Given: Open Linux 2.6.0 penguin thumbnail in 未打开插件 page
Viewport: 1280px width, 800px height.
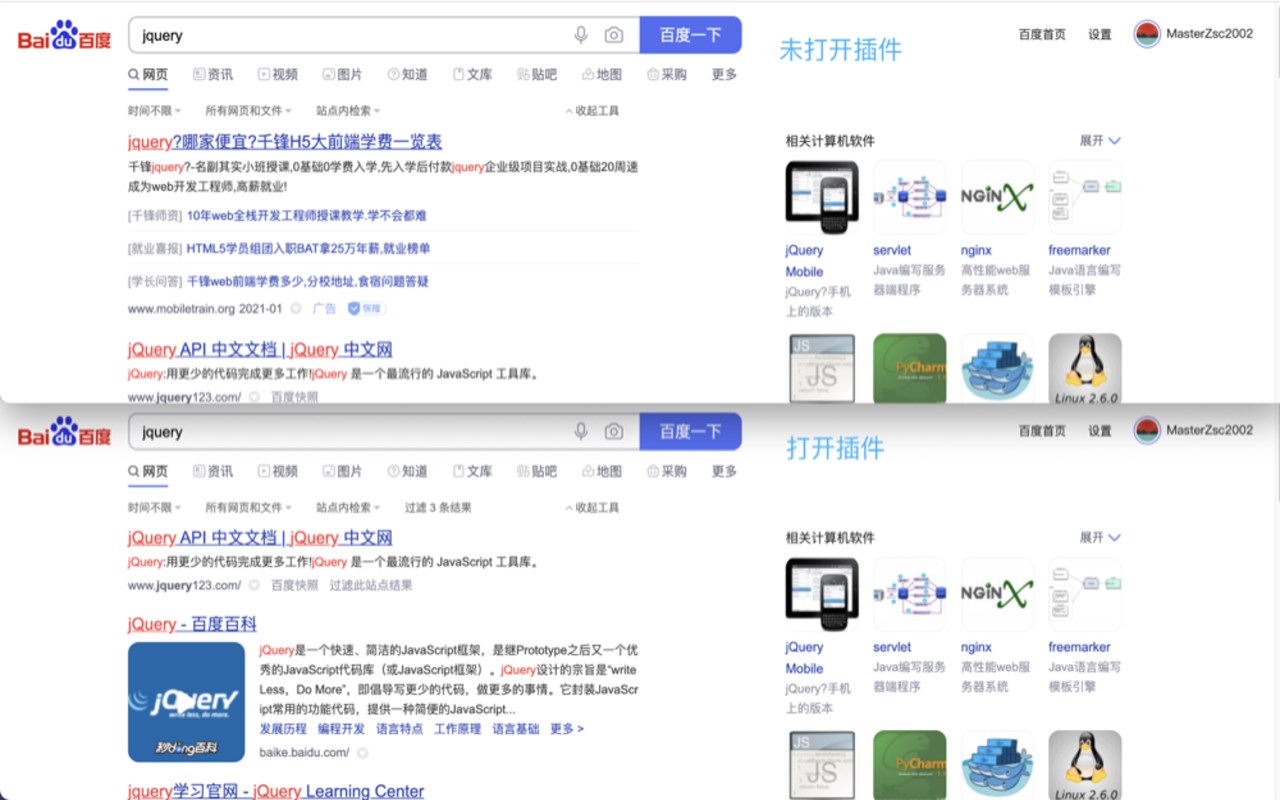Looking at the screenshot, I should point(1085,368).
